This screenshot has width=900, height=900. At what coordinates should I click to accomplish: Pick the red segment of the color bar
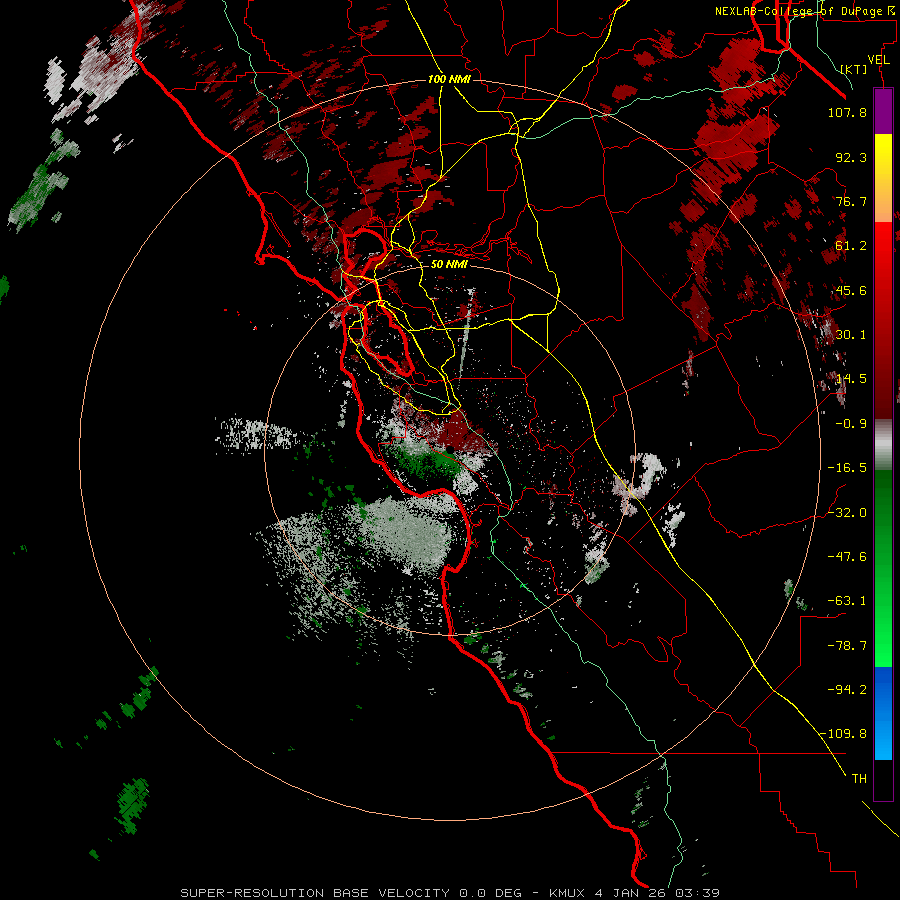883,320
